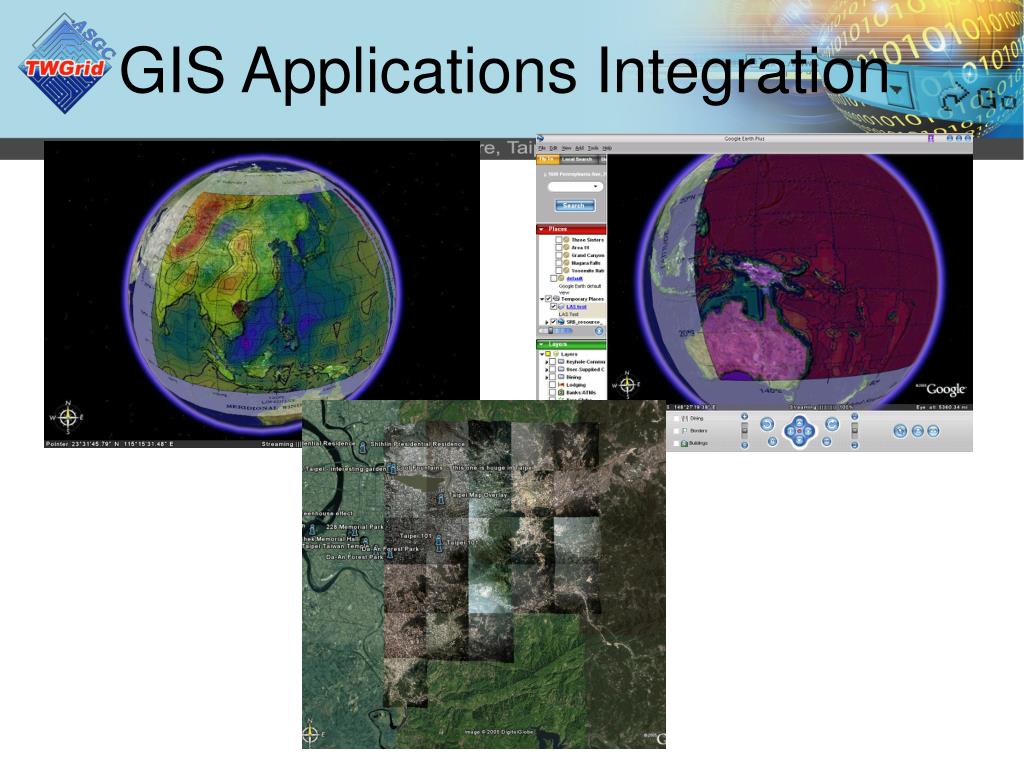Click the Da-An Forest Park placemark icon
This screenshot has width=1024, height=768.
coord(390,554)
